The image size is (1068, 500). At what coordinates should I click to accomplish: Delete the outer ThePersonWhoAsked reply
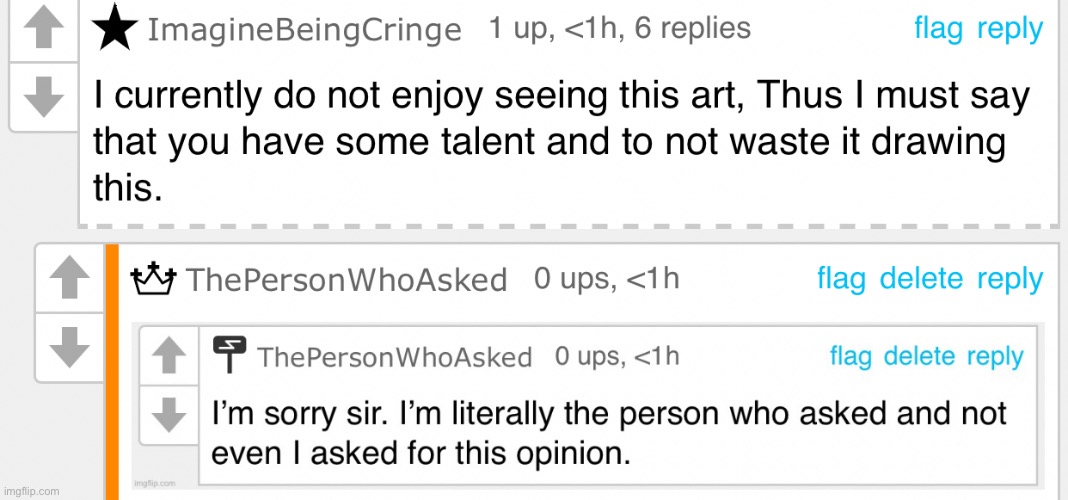pyautogui.click(x=920, y=279)
